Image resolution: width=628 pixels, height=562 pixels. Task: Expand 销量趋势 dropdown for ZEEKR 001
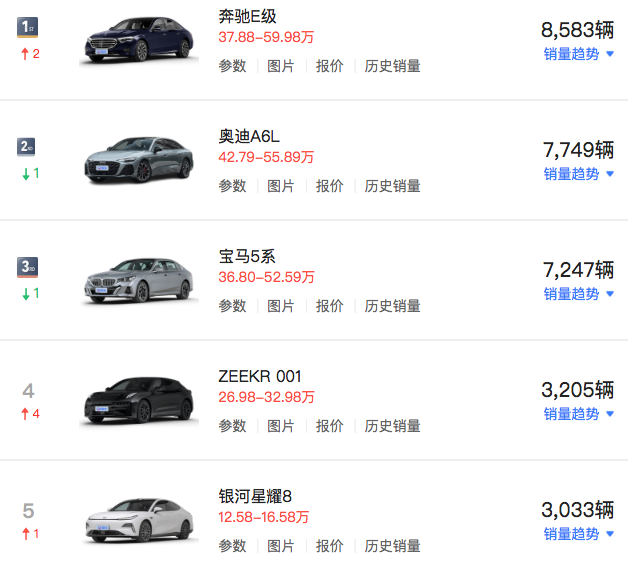tap(579, 414)
